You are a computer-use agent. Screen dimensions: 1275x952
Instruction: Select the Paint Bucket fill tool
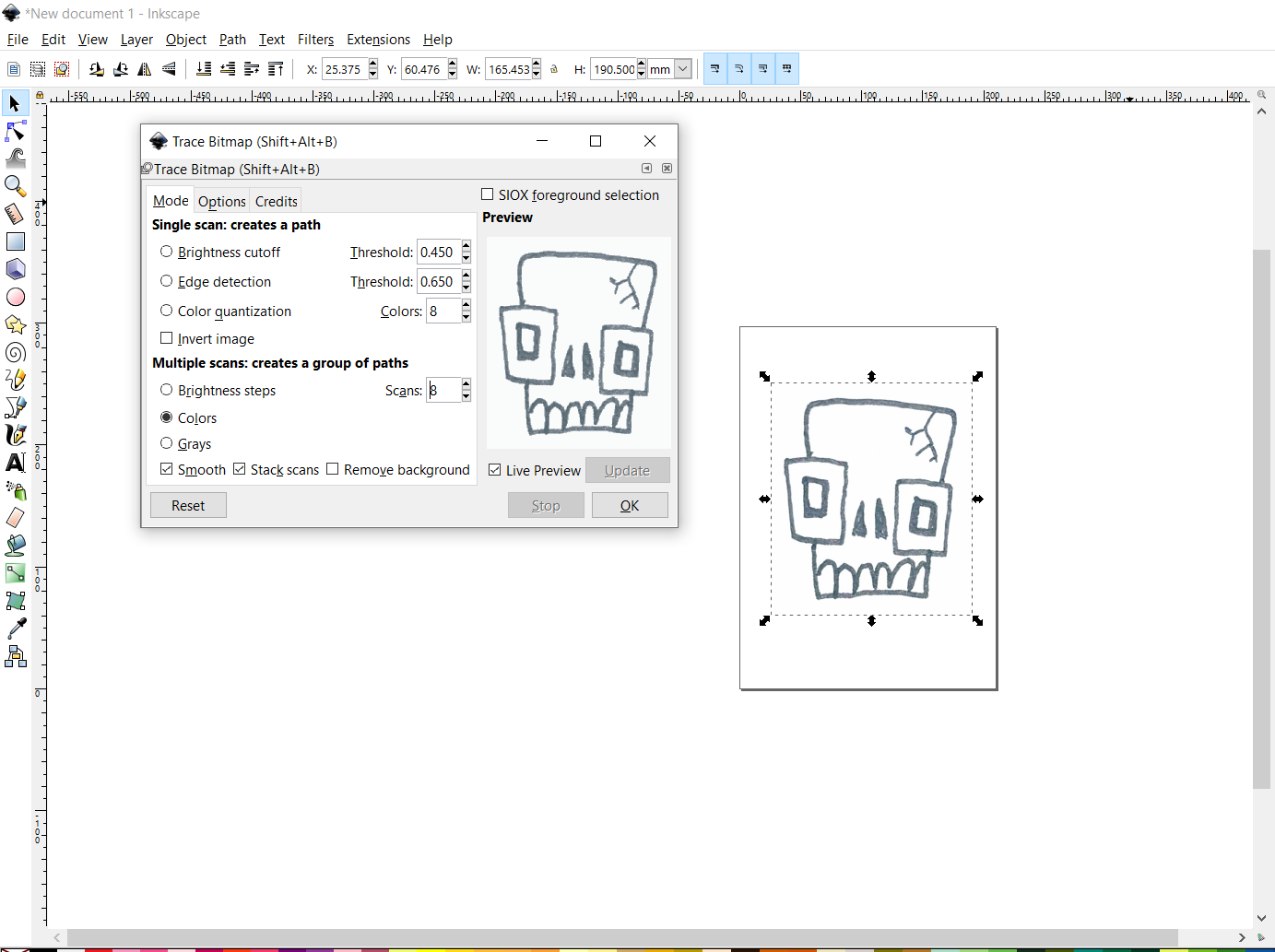15,546
